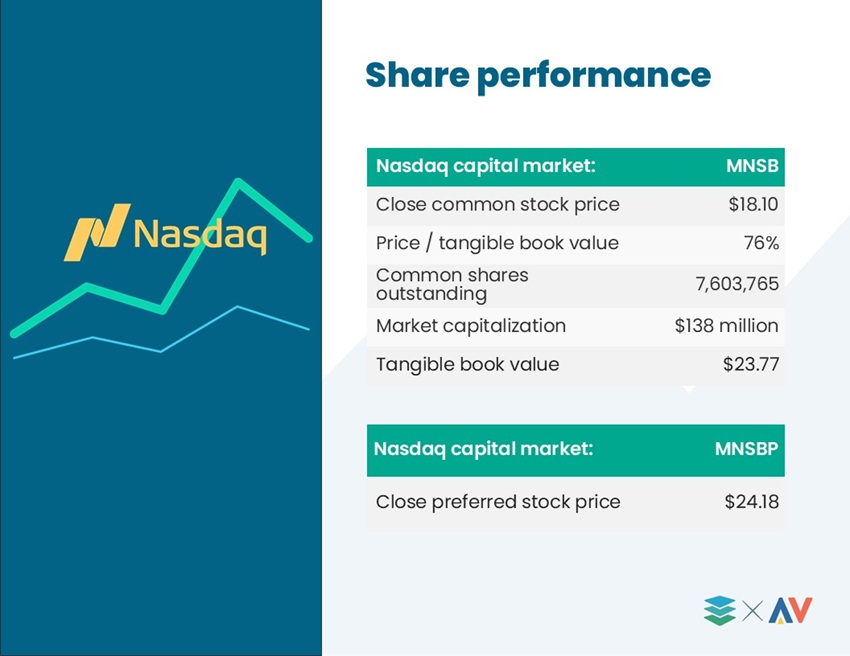The width and height of the screenshot is (850, 656).
Task: Click the Close common stock price row
Action: (x=576, y=205)
